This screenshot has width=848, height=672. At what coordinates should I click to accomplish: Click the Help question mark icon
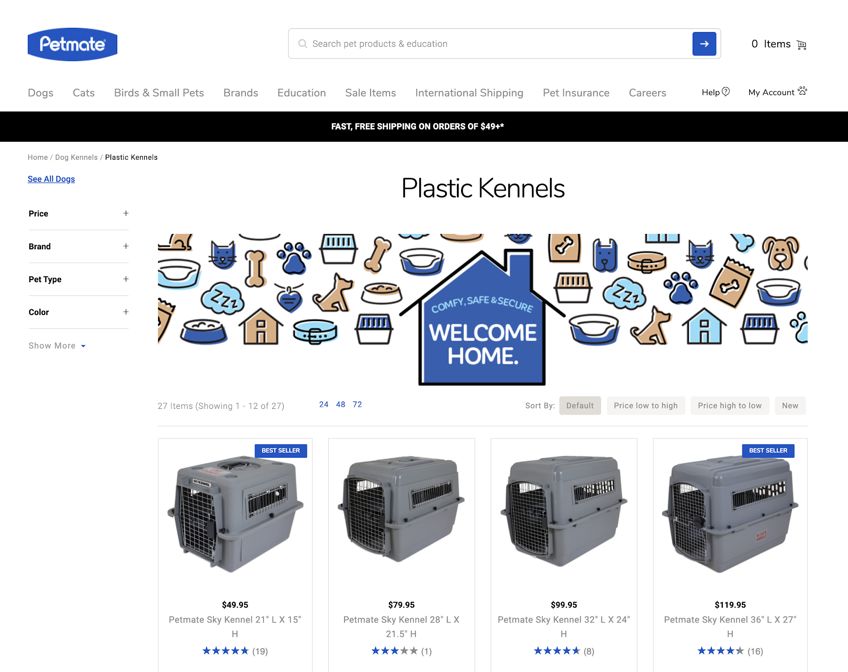tap(726, 91)
